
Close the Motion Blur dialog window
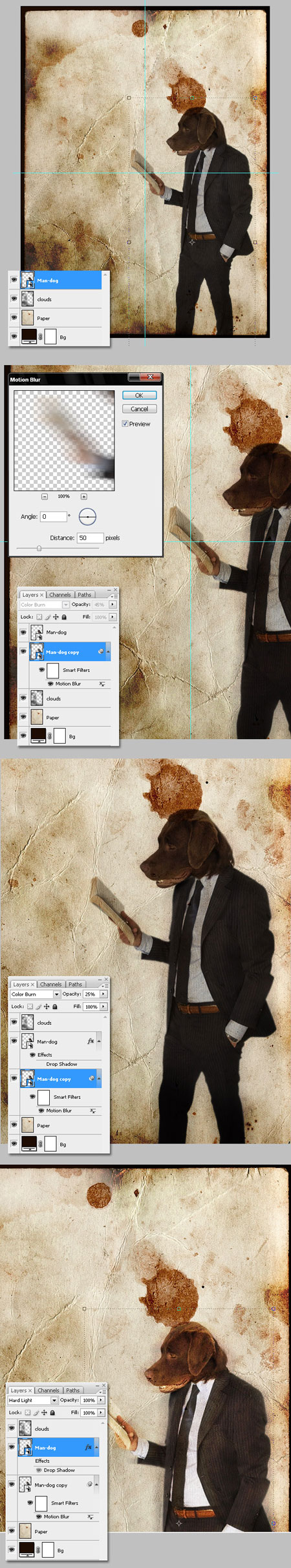(x=150, y=377)
